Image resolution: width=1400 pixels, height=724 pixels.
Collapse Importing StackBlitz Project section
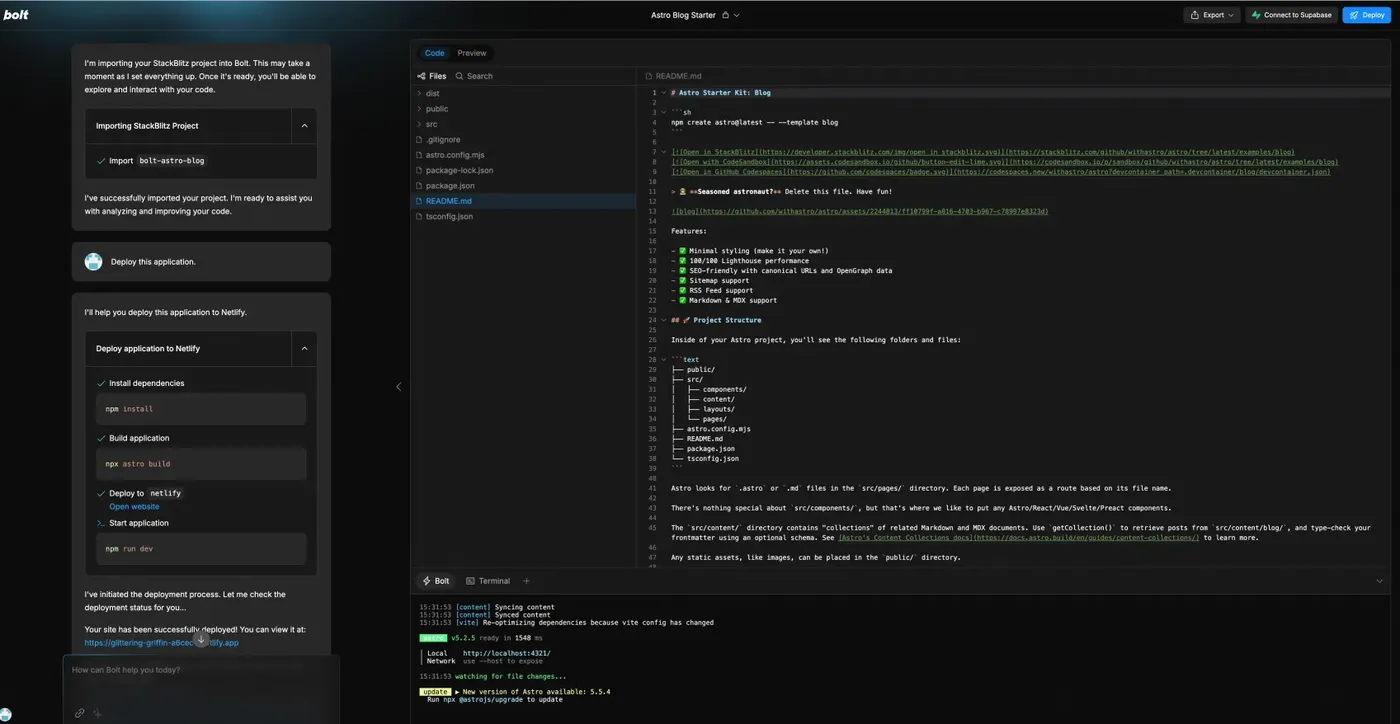point(304,126)
